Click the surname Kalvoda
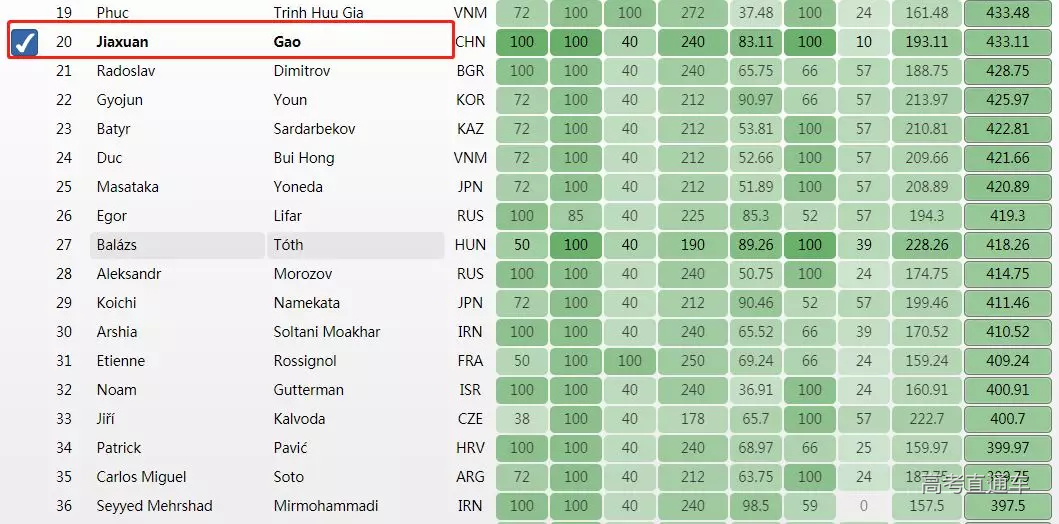Viewport: 1059px width, 524px height. pos(299,419)
